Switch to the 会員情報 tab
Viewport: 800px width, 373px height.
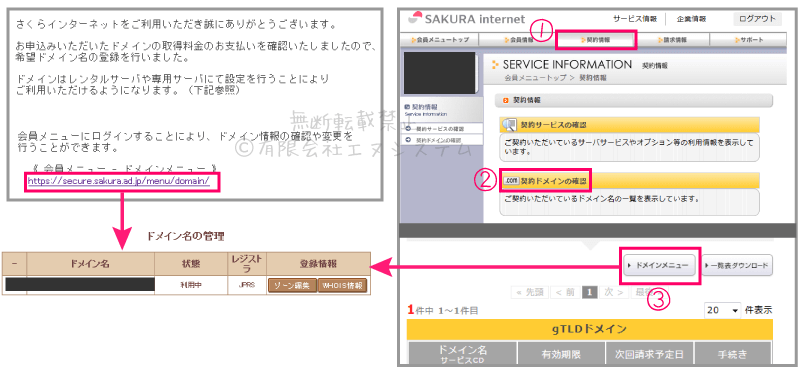[517, 39]
